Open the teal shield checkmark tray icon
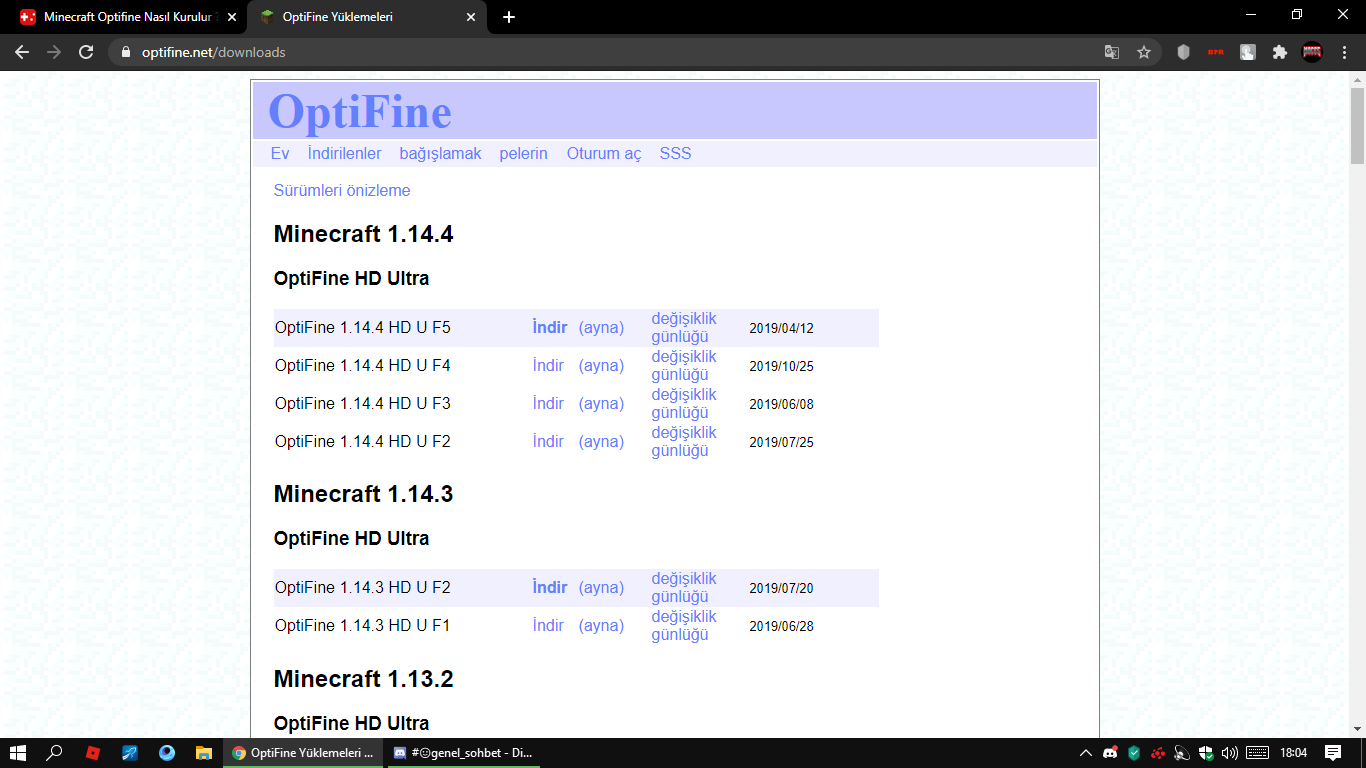 pyautogui.click(x=1134, y=753)
